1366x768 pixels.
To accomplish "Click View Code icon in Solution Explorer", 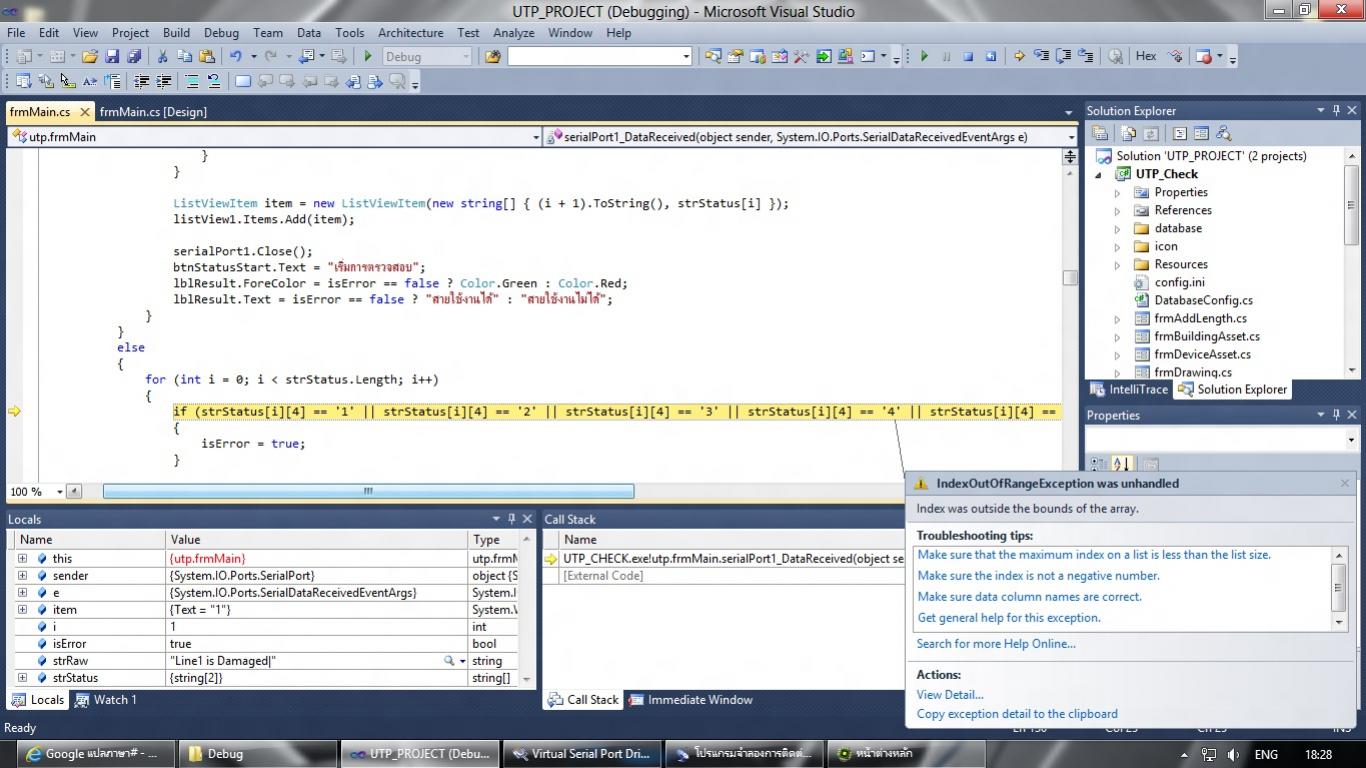I will click(1179, 133).
